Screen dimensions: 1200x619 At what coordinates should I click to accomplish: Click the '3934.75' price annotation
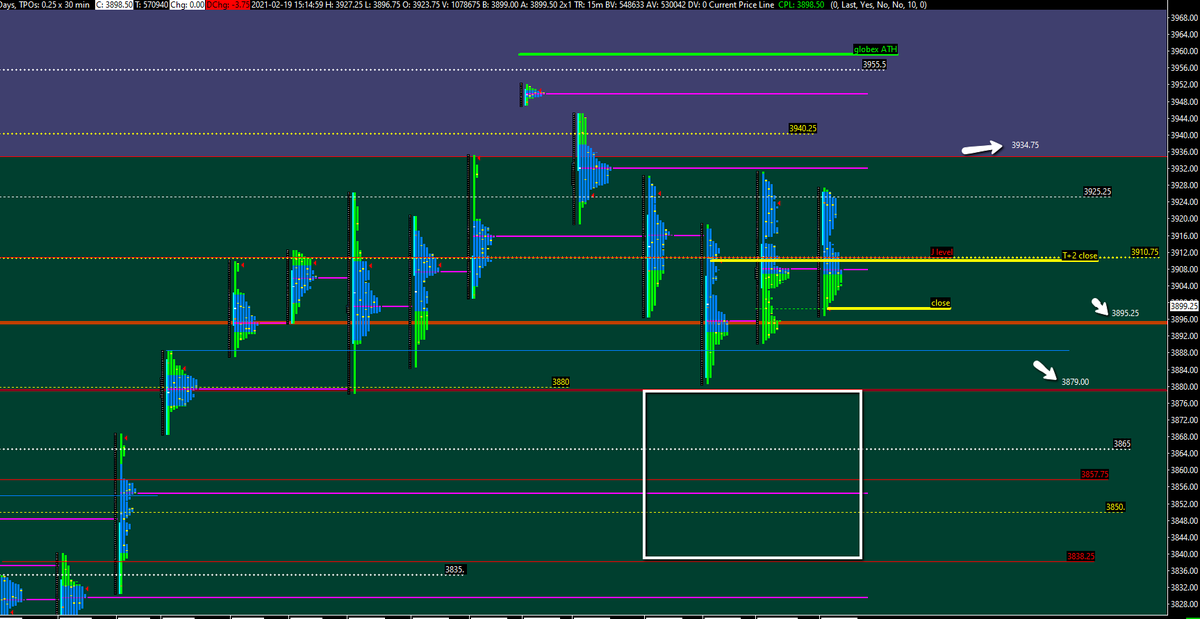[1025, 145]
